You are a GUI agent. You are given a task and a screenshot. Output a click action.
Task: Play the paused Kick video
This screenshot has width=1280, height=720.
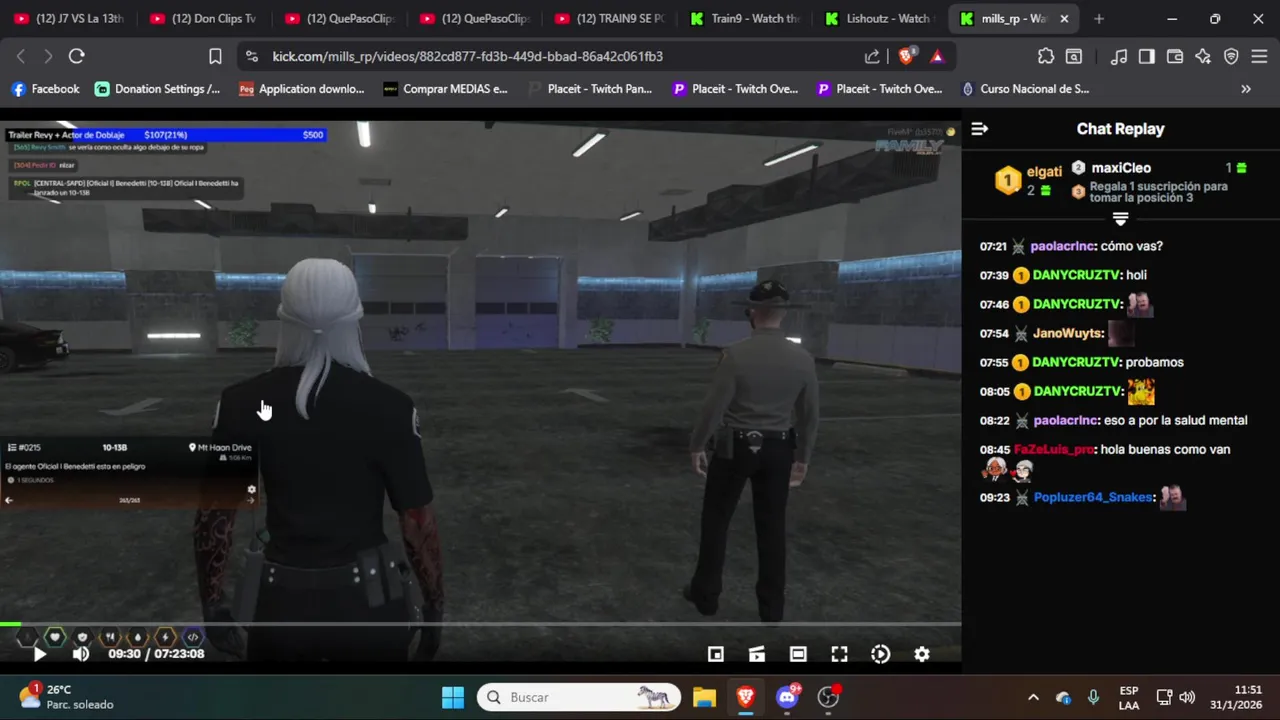[39, 654]
